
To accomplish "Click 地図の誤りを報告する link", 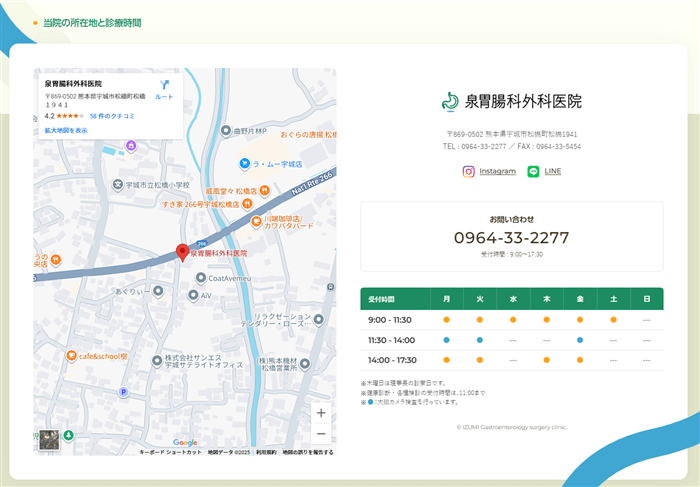I will [308, 452].
